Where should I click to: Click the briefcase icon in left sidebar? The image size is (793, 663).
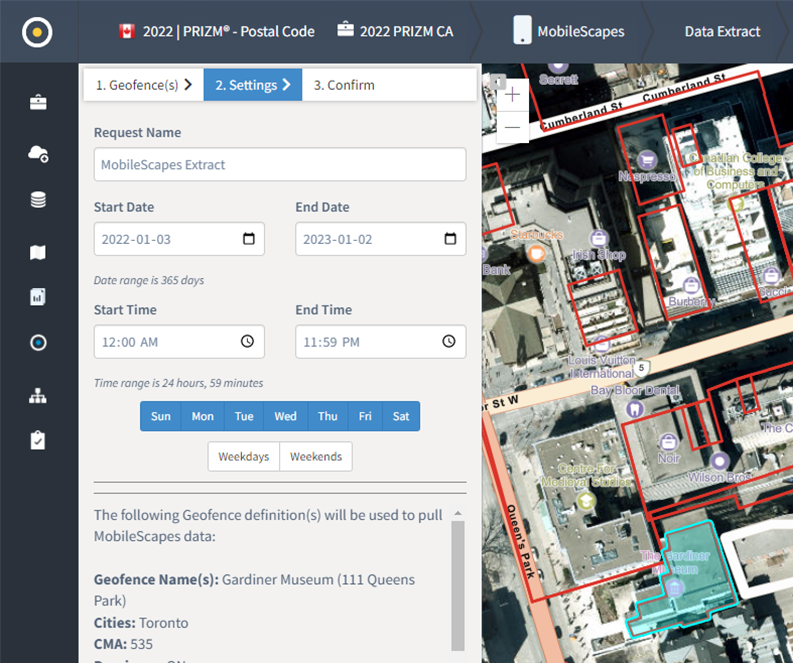(38, 102)
